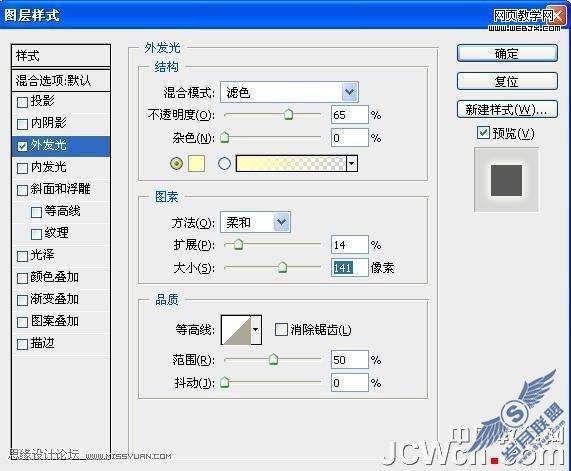Click the 抖动 jitter value field

coord(350,383)
